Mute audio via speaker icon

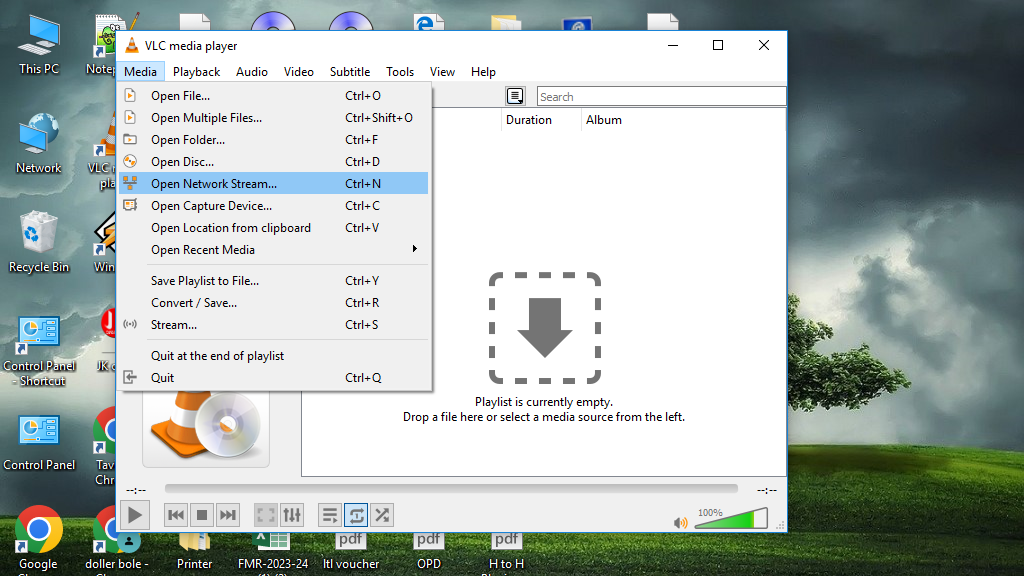click(680, 522)
